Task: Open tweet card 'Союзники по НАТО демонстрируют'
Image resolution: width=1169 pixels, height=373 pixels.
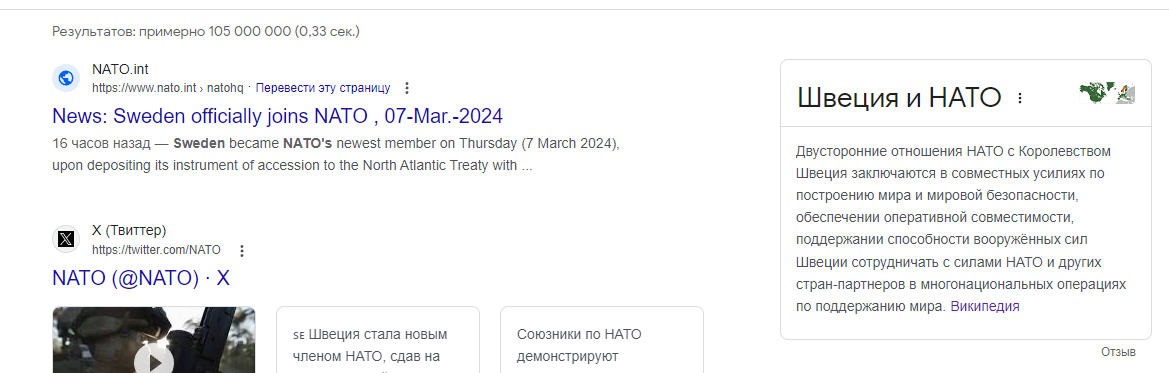Action: [602, 339]
